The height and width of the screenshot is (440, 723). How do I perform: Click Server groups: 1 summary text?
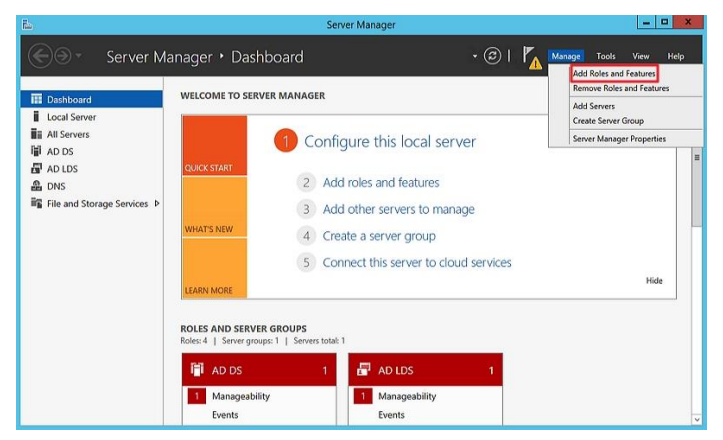(x=250, y=341)
